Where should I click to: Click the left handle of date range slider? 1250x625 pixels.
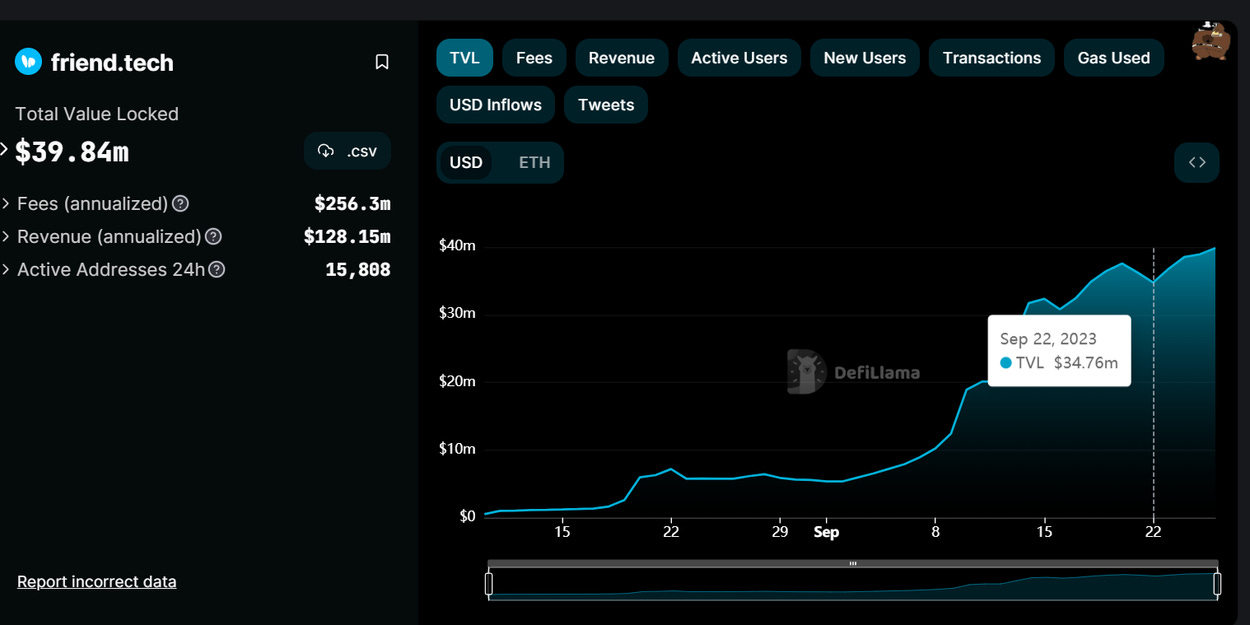(489, 584)
